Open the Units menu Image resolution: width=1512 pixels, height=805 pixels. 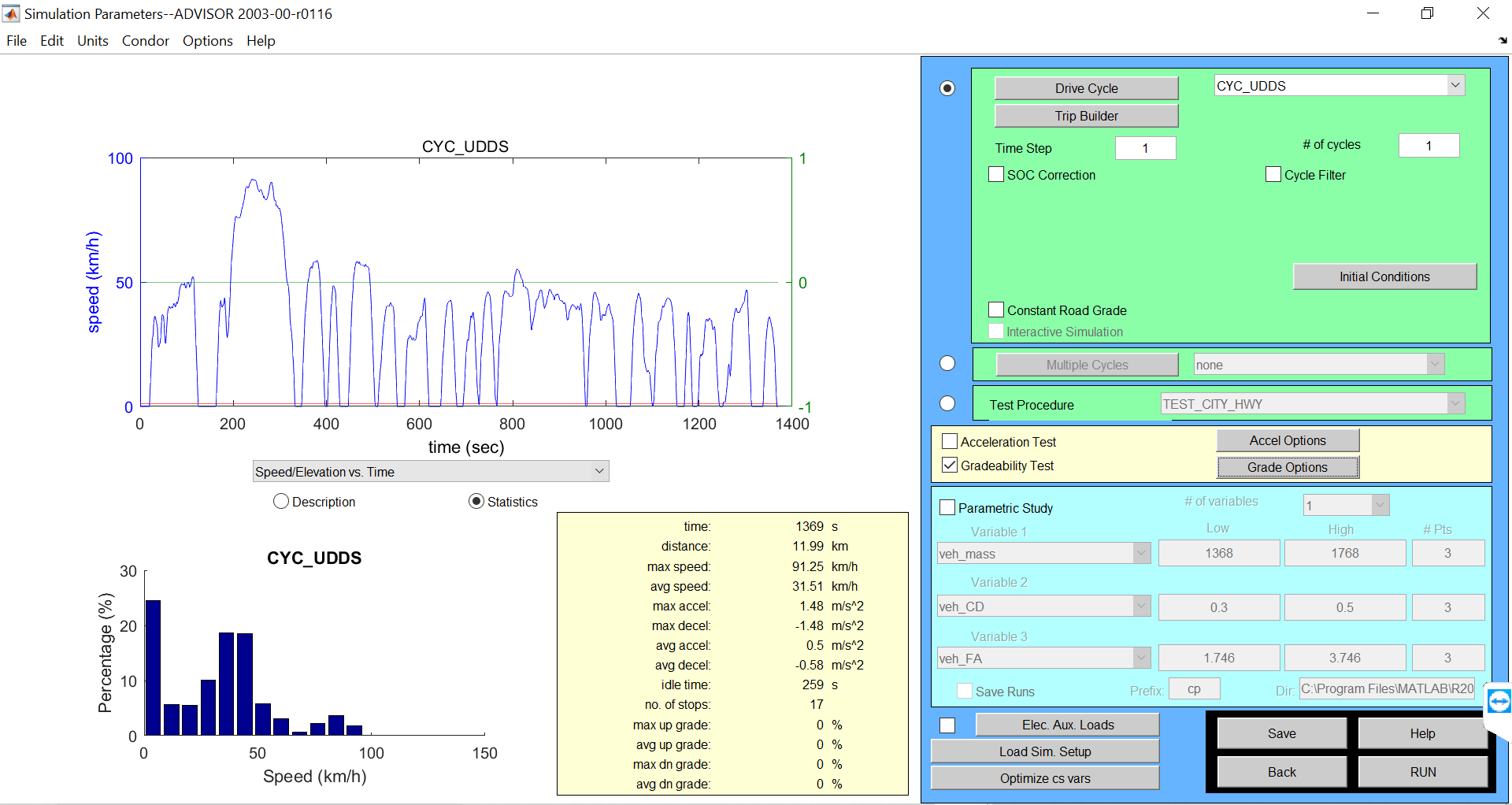point(92,40)
